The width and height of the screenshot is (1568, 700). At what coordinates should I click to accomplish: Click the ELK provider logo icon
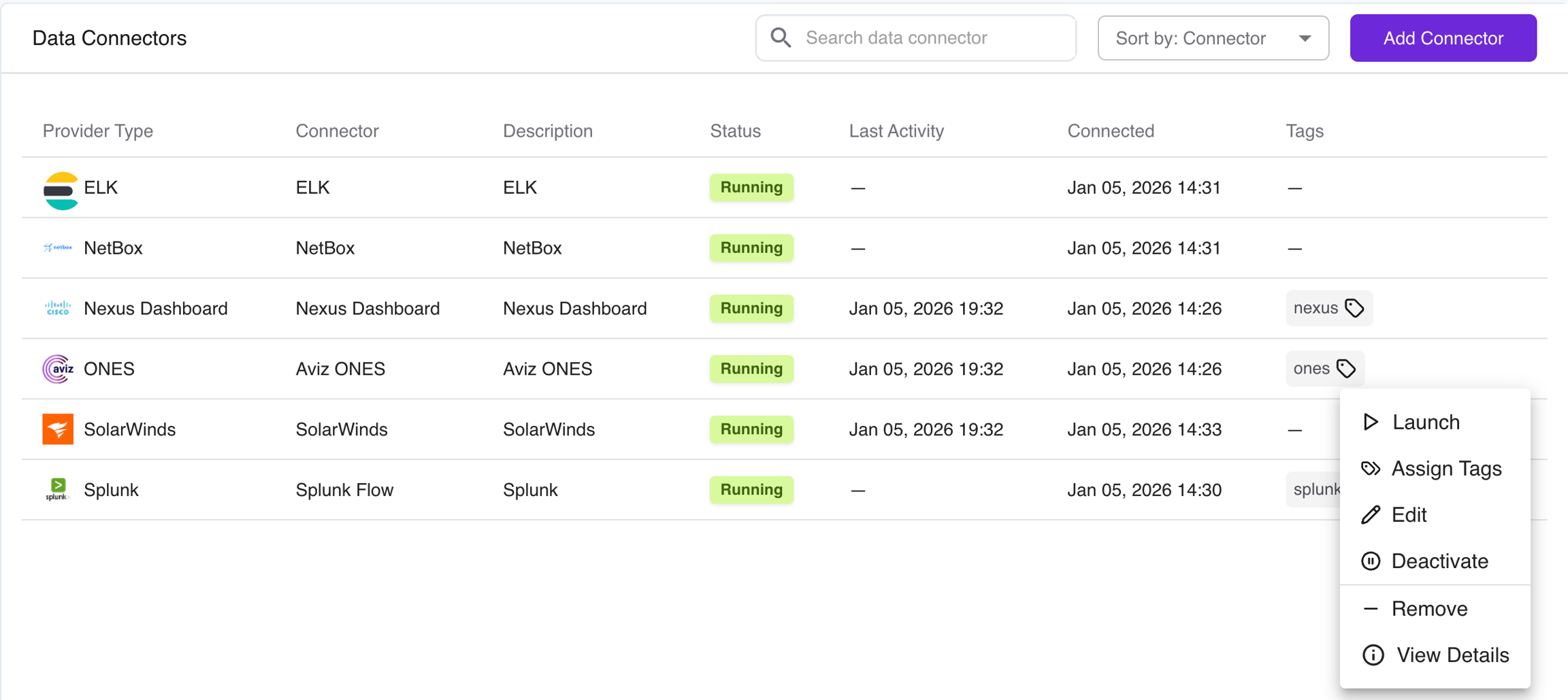point(60,189)
